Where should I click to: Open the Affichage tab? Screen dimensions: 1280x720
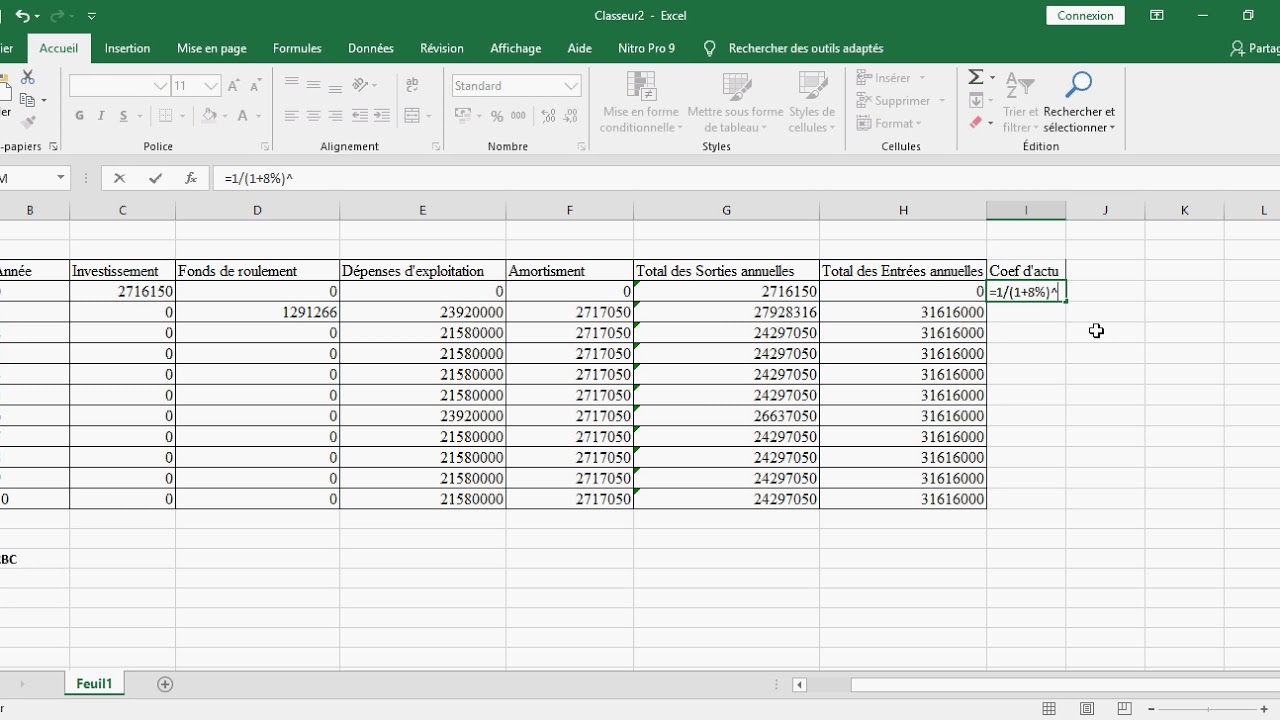coord(516,48)
